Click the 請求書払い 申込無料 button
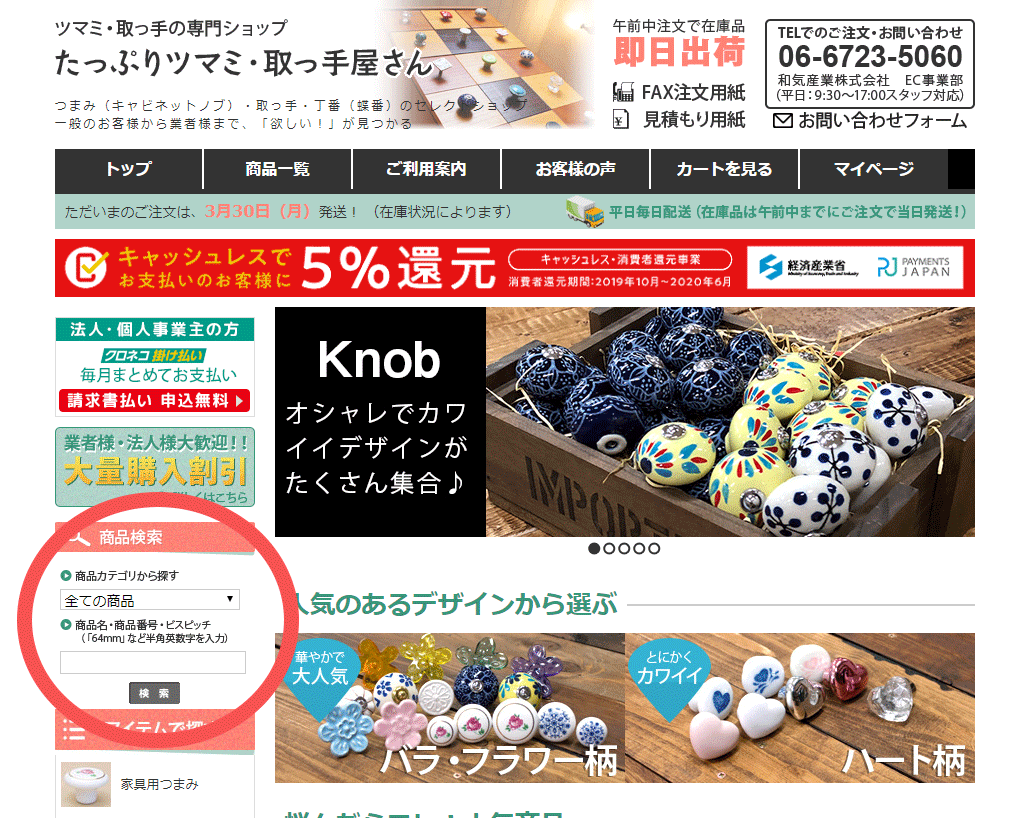This screenshot has height=818, width=1027. pos(155,400)
